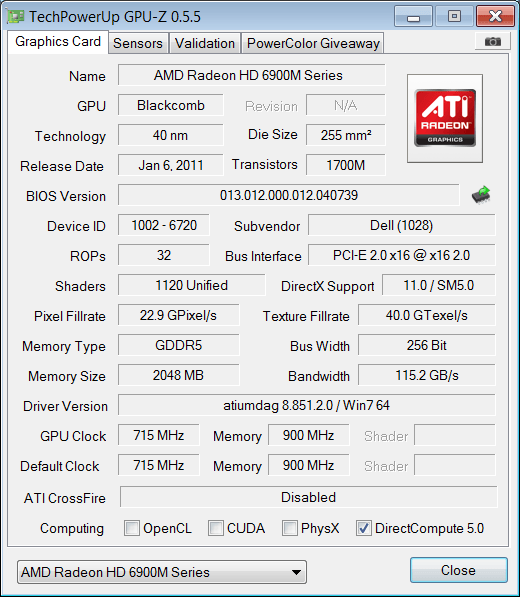Click the Default Clock row Memory 900 MHz
The width and height of the screenshot is (520, 597).
(308, 465)
